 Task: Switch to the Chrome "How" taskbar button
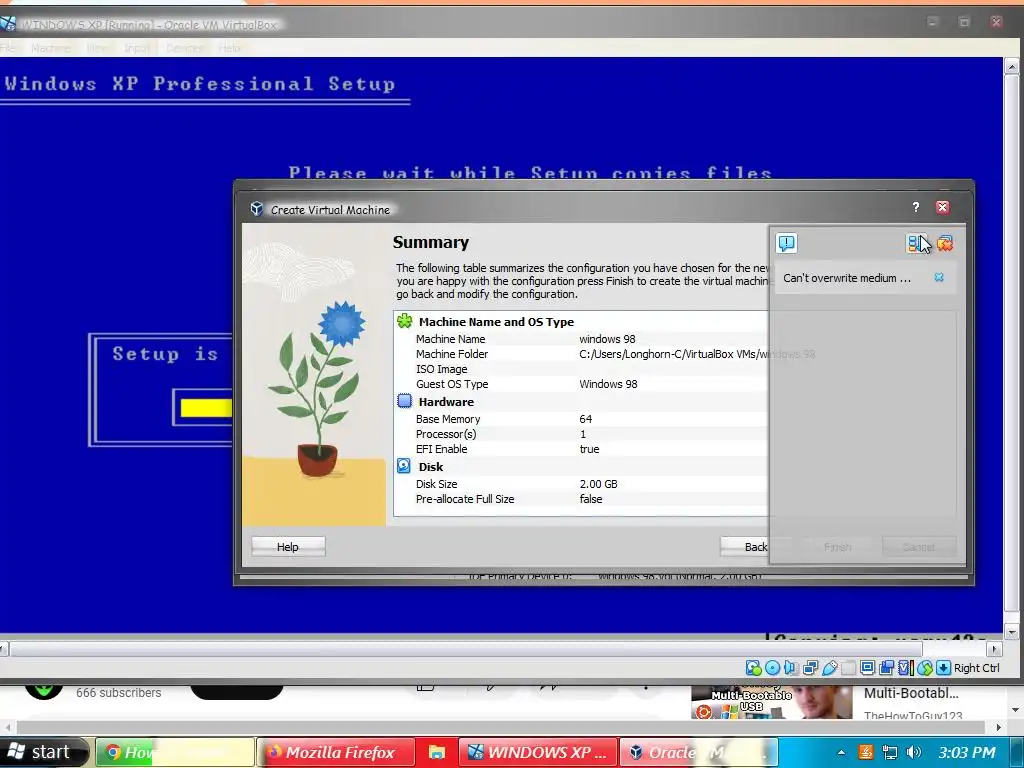pyautogui.click(x=175, y=752)
